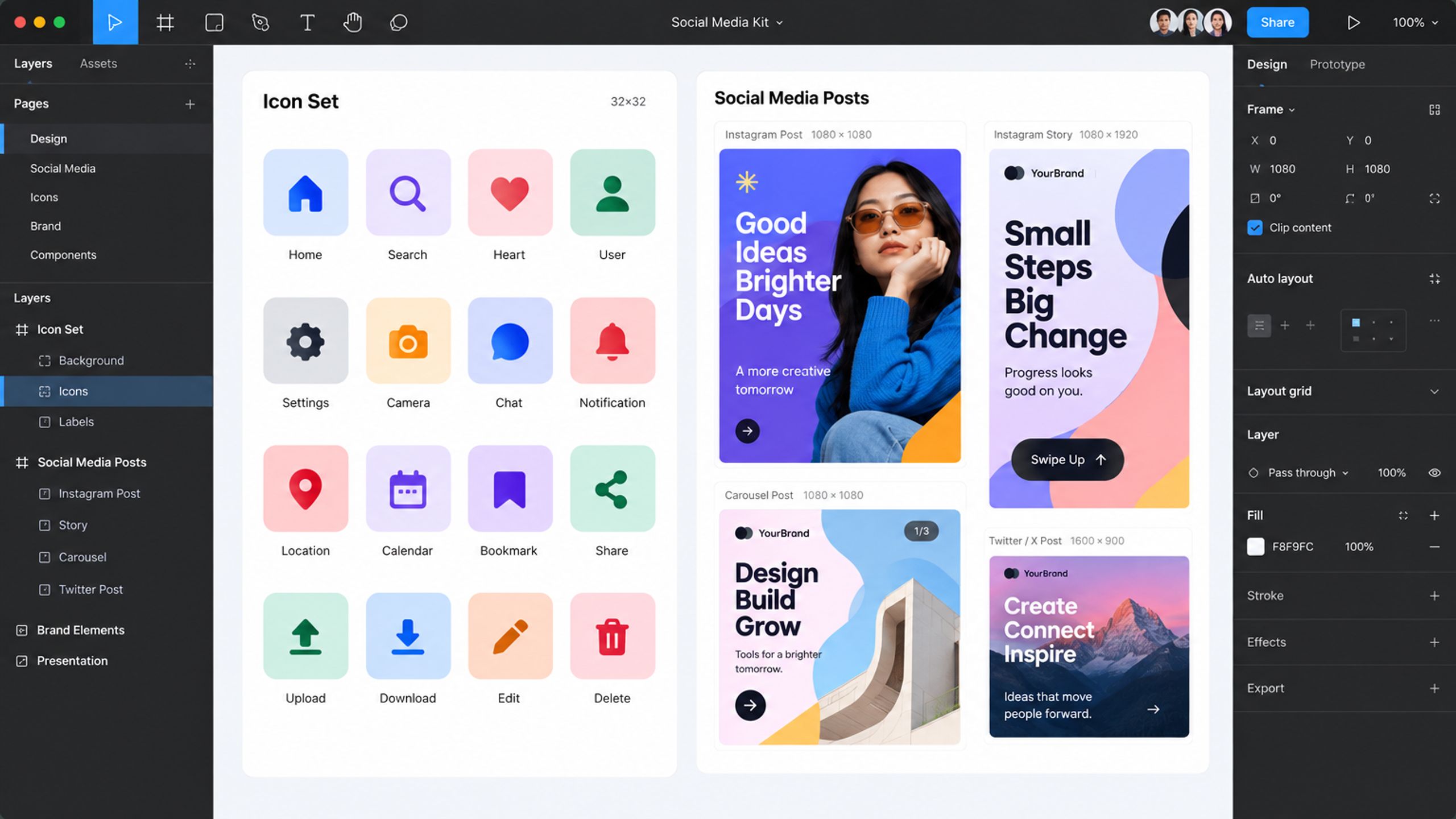Open the Fill styles icon
The image size is (1456, 819).
pos(1403,515)
